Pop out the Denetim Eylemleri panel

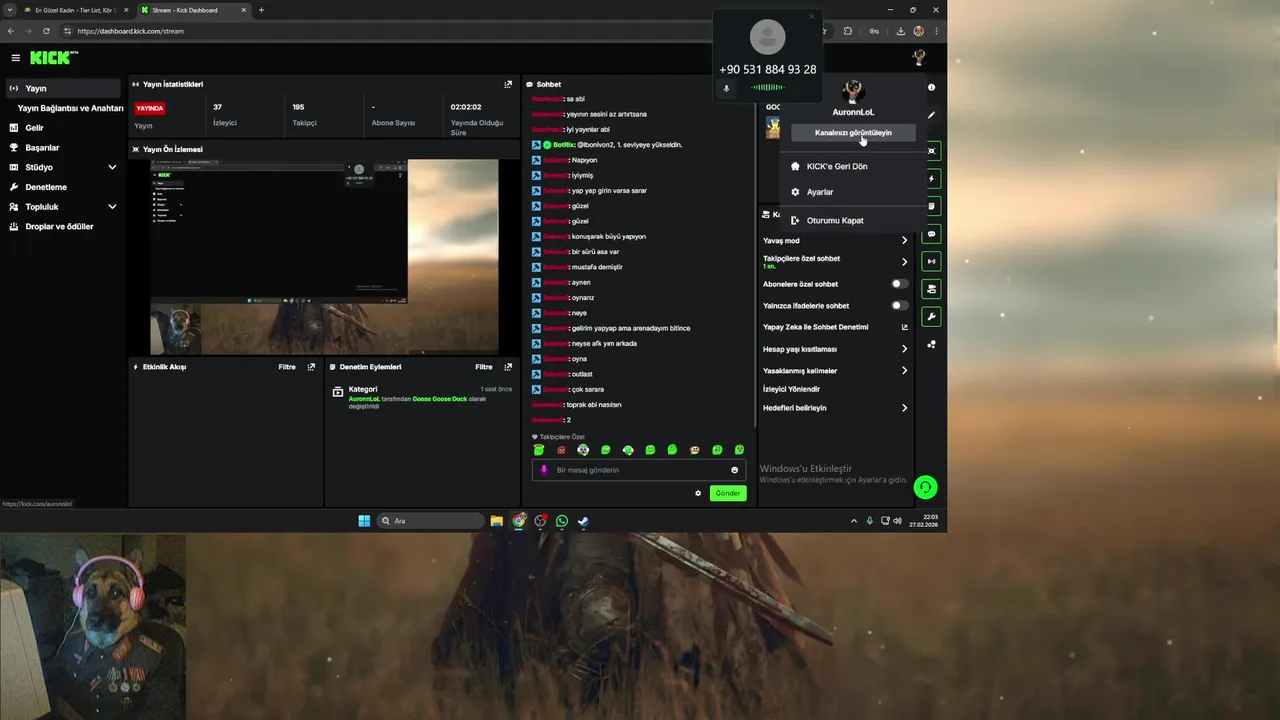point(508,367)
